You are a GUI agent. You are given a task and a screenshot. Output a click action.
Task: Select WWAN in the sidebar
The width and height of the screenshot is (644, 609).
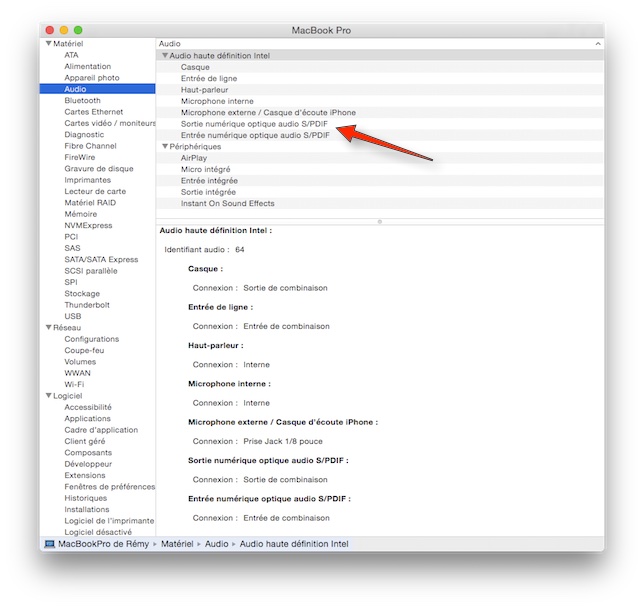coord(77,373)
